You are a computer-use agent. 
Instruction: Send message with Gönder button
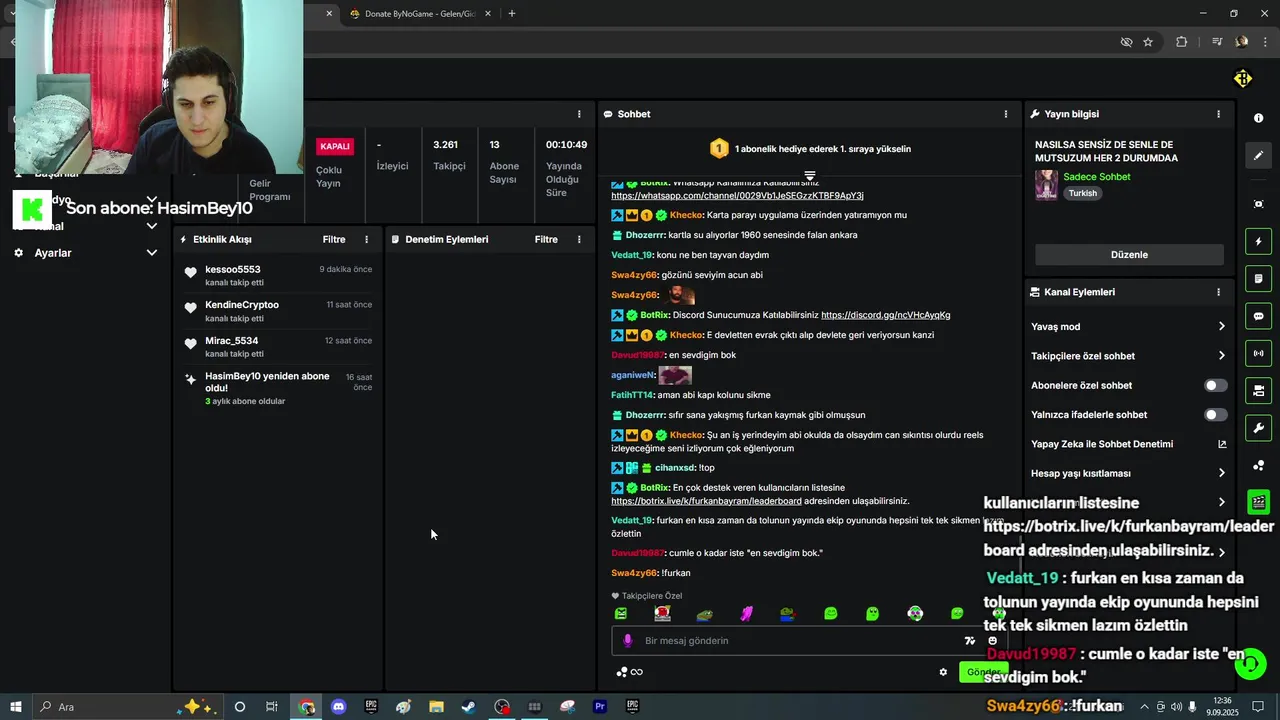coord(982,672)
